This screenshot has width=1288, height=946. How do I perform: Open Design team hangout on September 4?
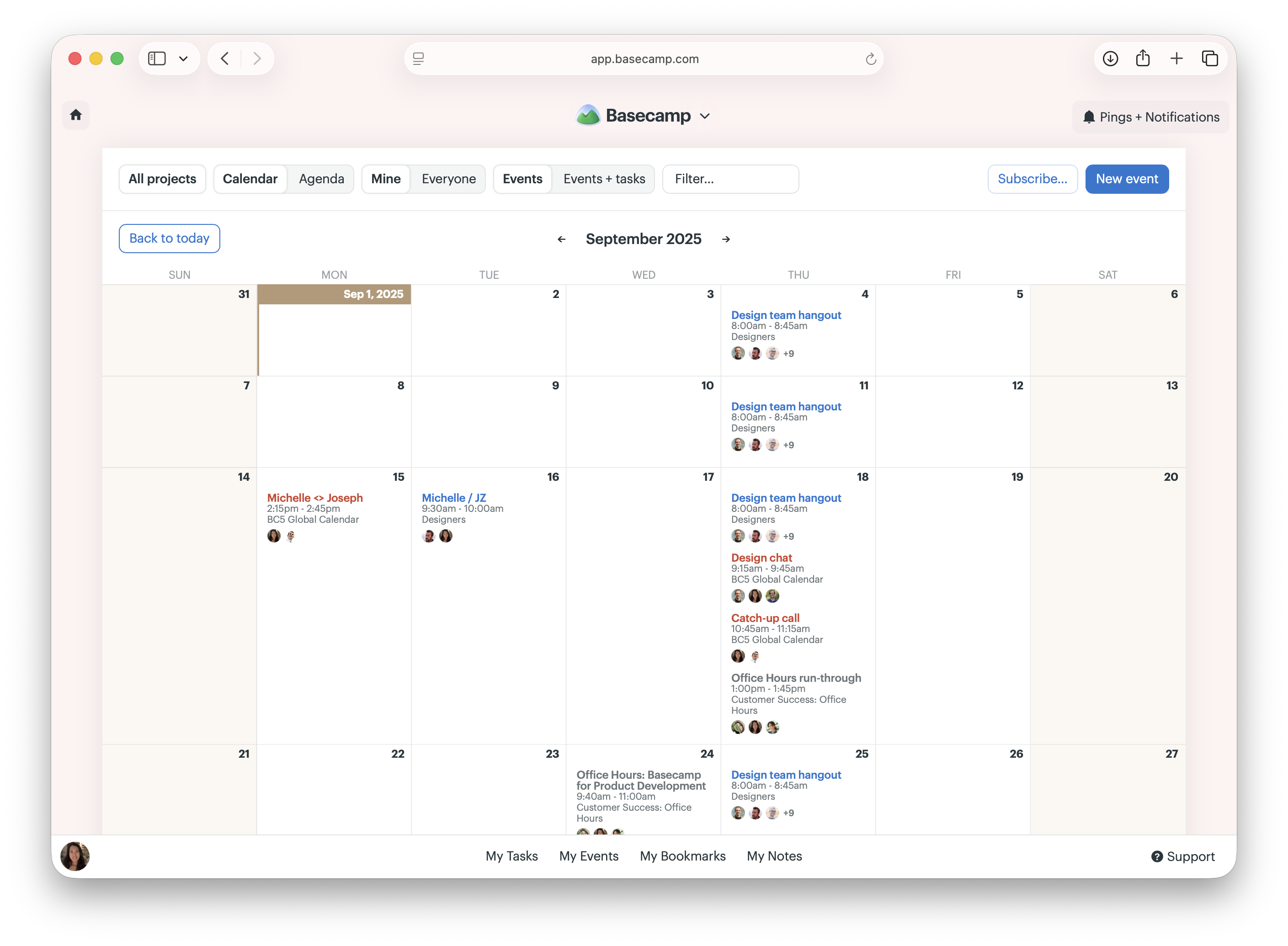(786, 315)
